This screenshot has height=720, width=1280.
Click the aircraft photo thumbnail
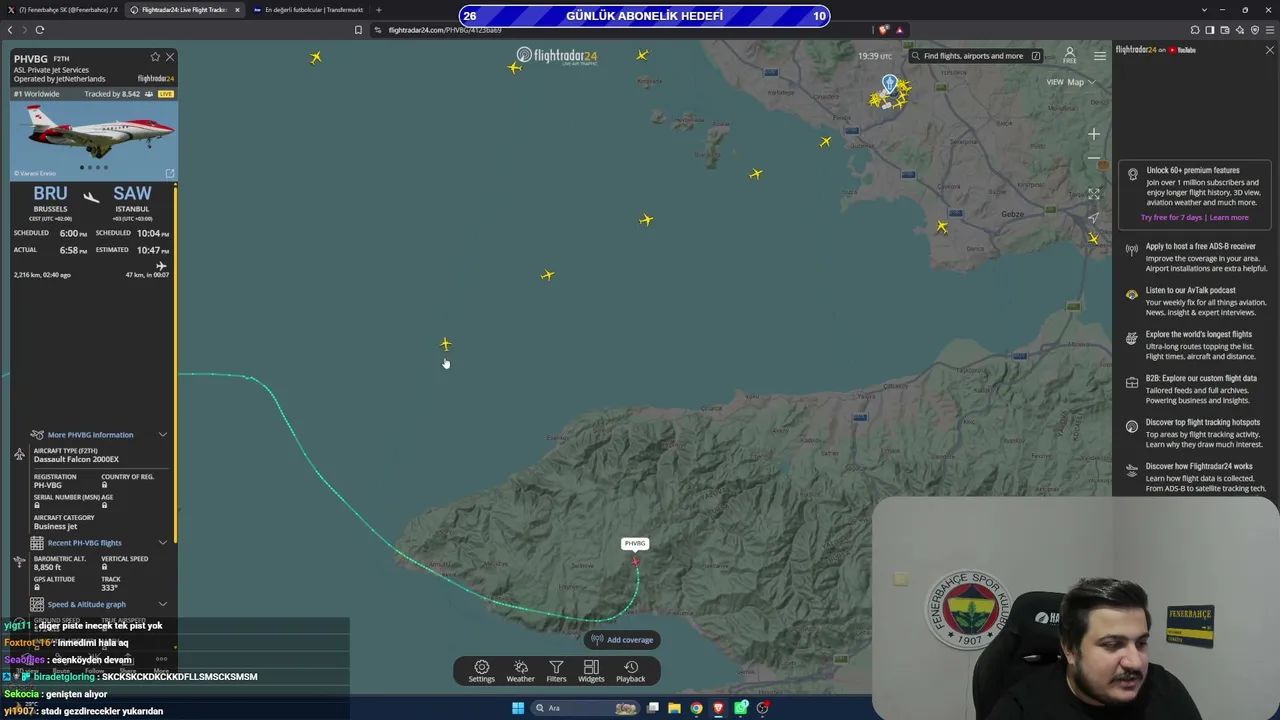(x=95, y=141)
